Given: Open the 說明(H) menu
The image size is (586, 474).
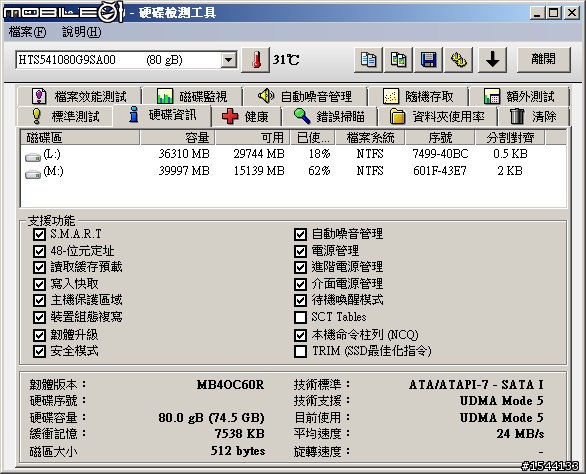Looking at the screenshot, I should [81, 32].
